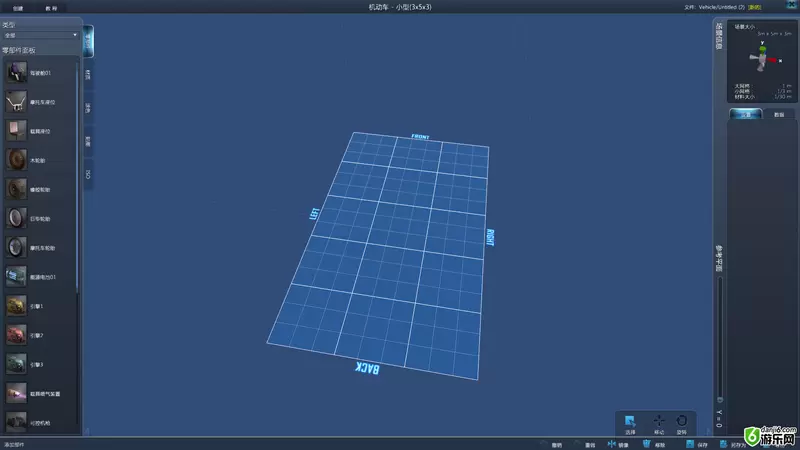Open the 教程 tutorial menu
Screen dimensions: 800x450
point(51,8)
